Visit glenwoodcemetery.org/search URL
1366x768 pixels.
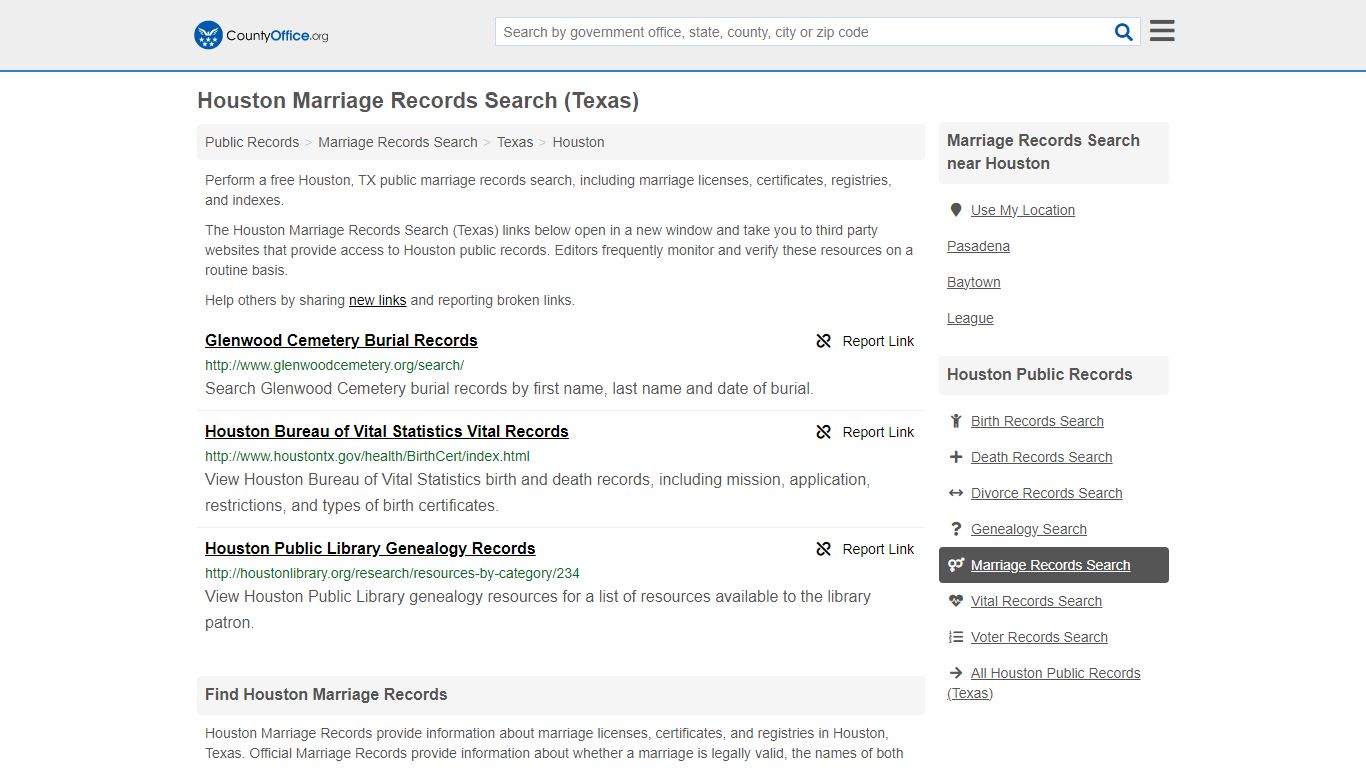pos(334,365)
